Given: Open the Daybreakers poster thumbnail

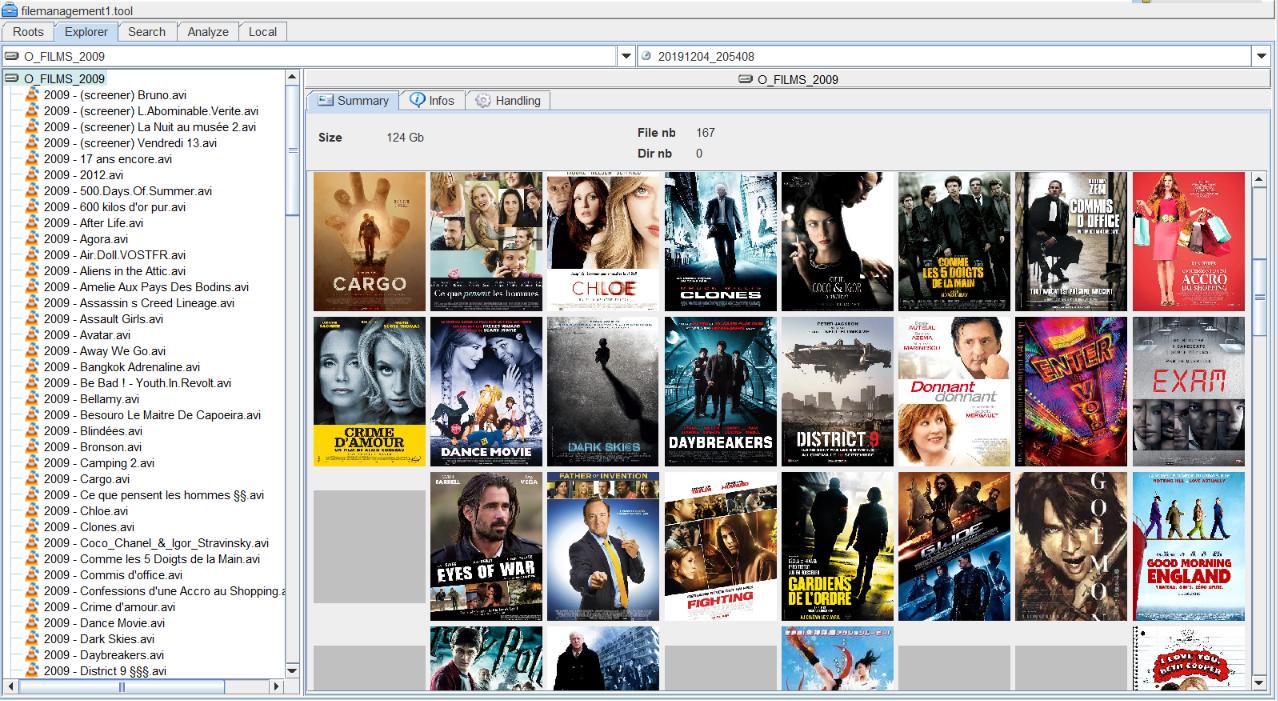Looking at the screenshot, I should click(x=720, y=392).
